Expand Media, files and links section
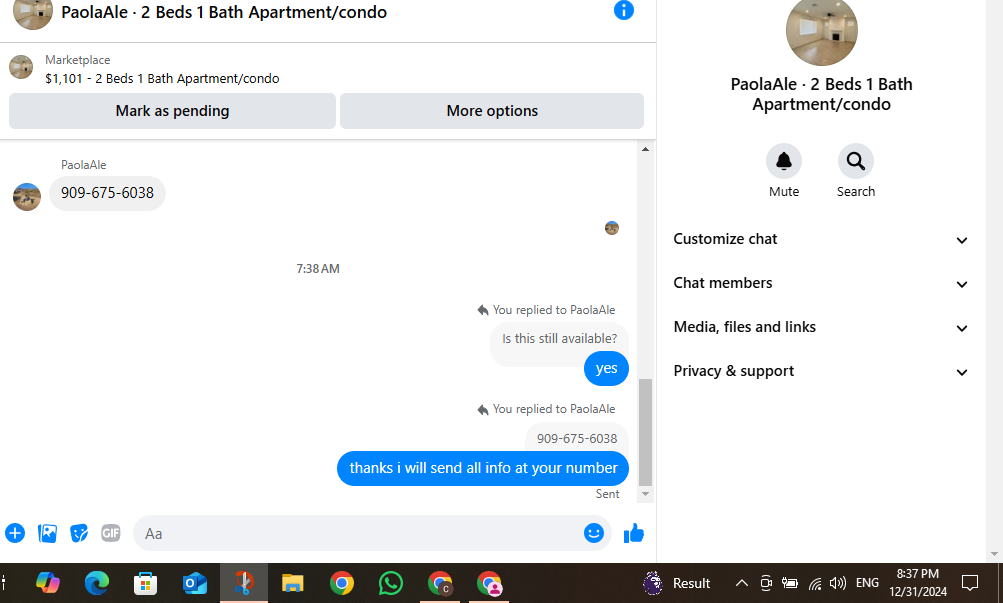The height and width of the screenshot is (603, 1003). tap(821, 327)
